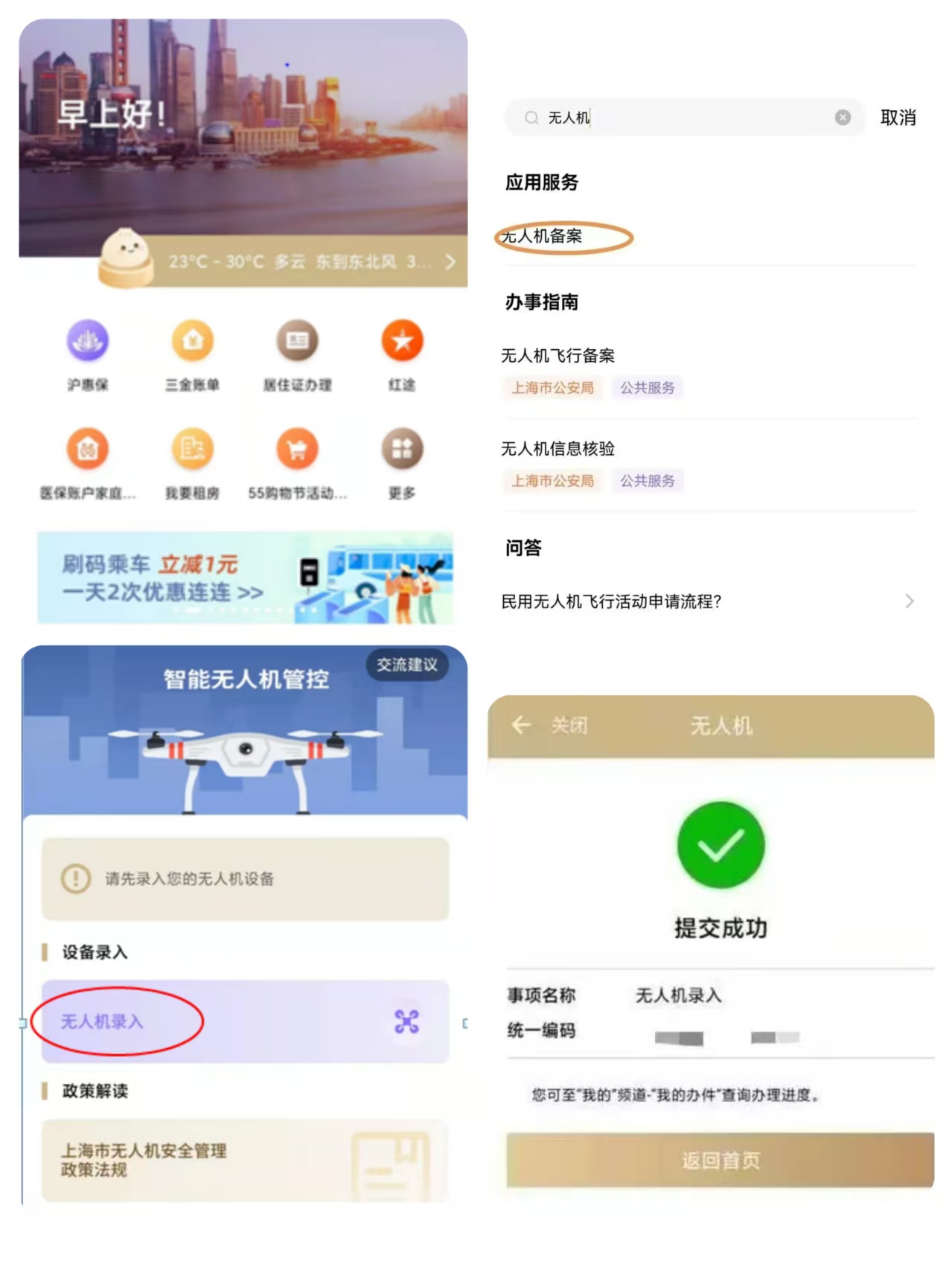952x1270 pixels.
Task: Open the 无人机信息核验 guide entry
Action: click(709, 465)
